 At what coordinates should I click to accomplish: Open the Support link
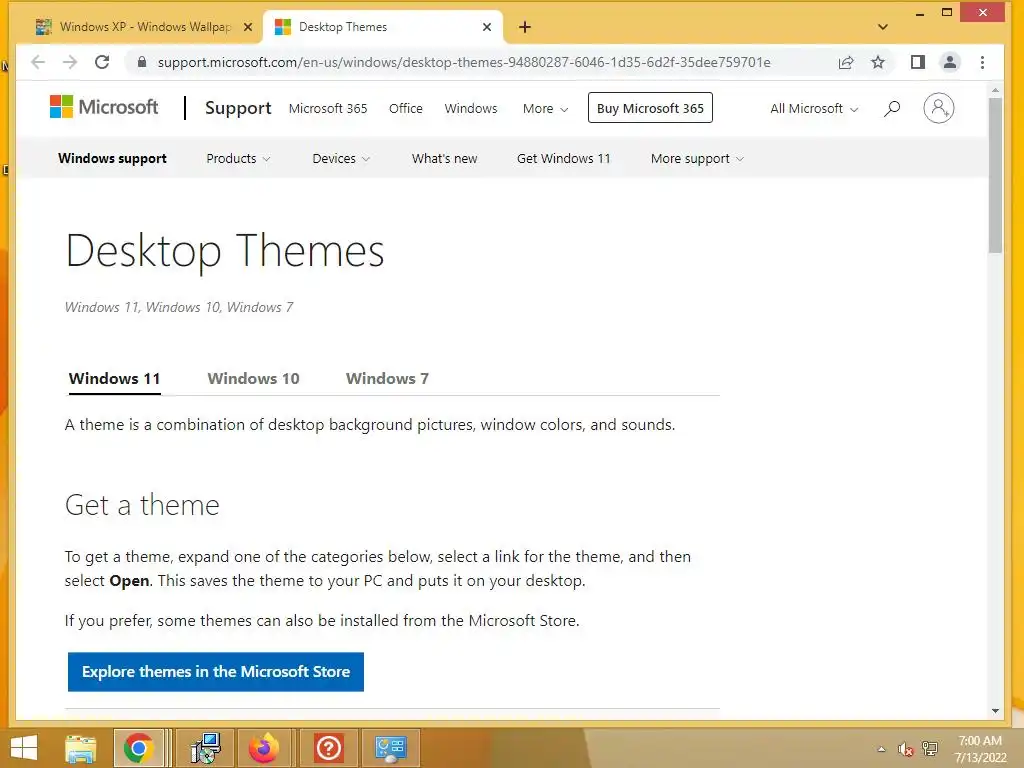tap(238, 108)
